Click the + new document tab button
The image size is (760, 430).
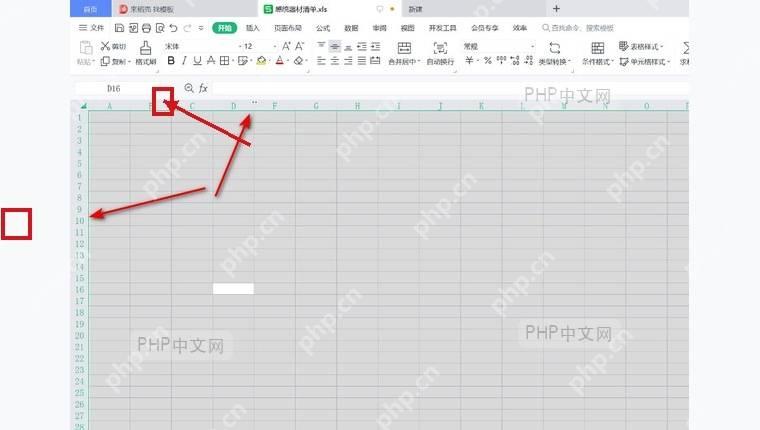coord(556,9)
